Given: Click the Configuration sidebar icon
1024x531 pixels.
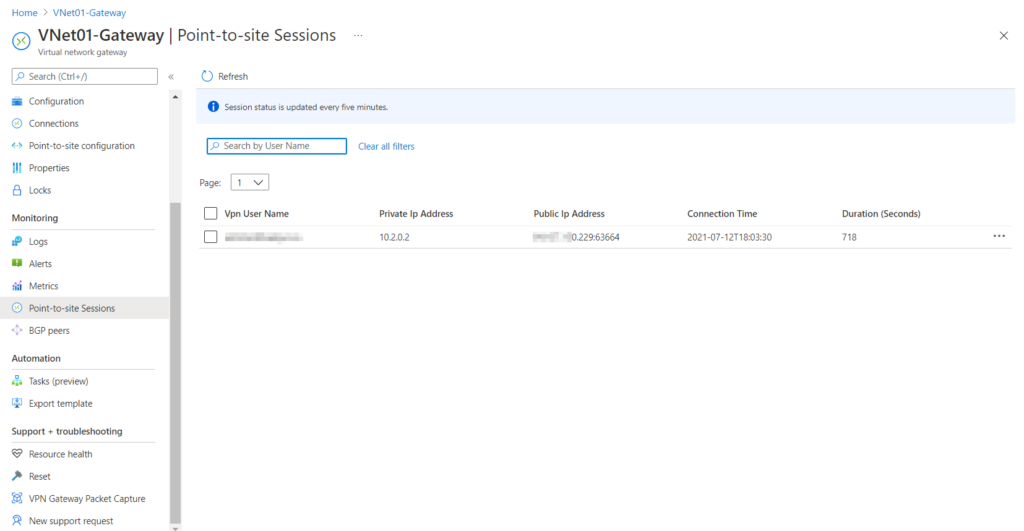Looking at the screenshot, I should [17, 101].
